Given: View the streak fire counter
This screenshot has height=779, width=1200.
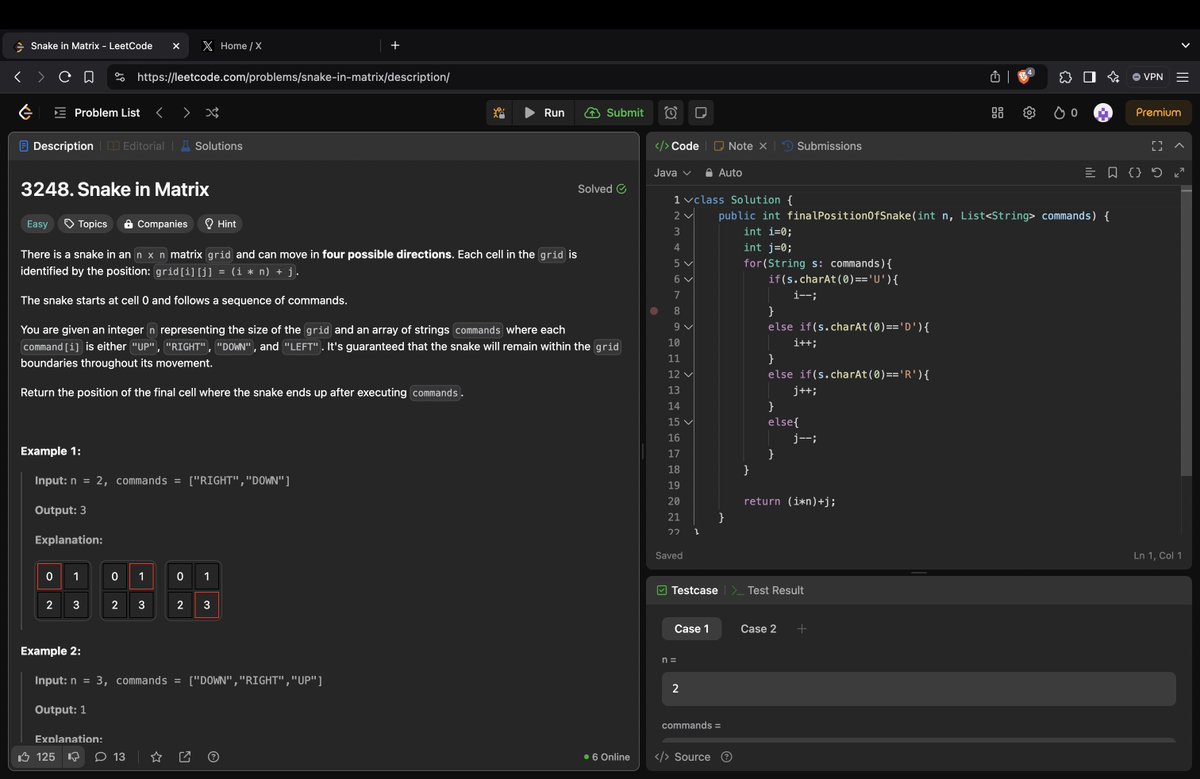Looking at the screenshot, I should pyautogui.click(x=1066, y=113).
